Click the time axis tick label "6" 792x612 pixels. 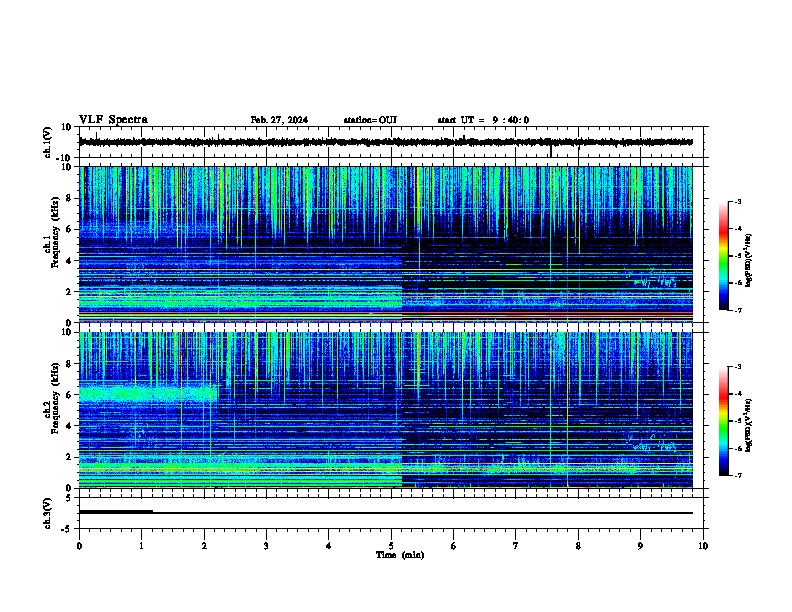pos(454,546)
